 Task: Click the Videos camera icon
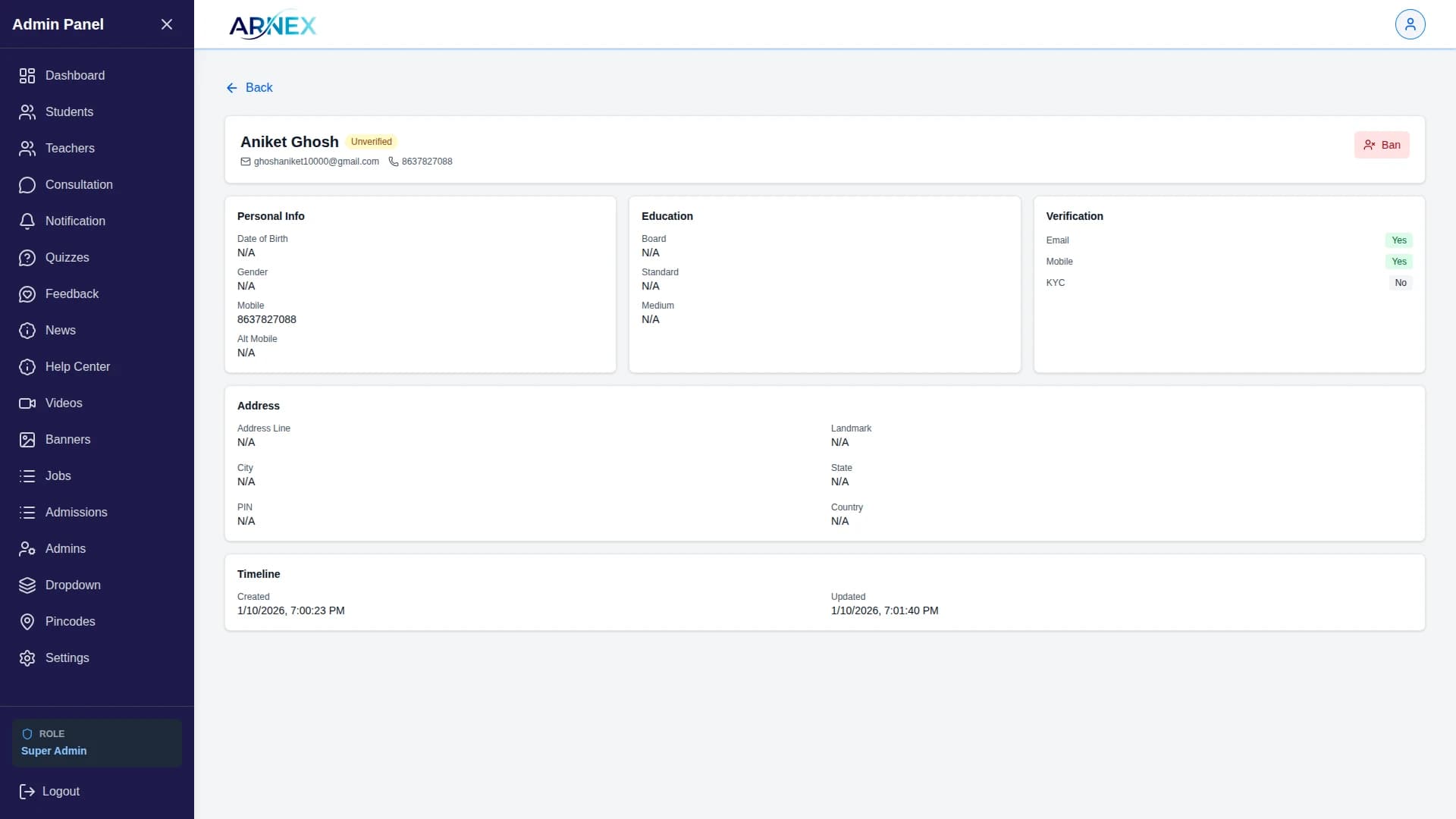pos(27,403)
